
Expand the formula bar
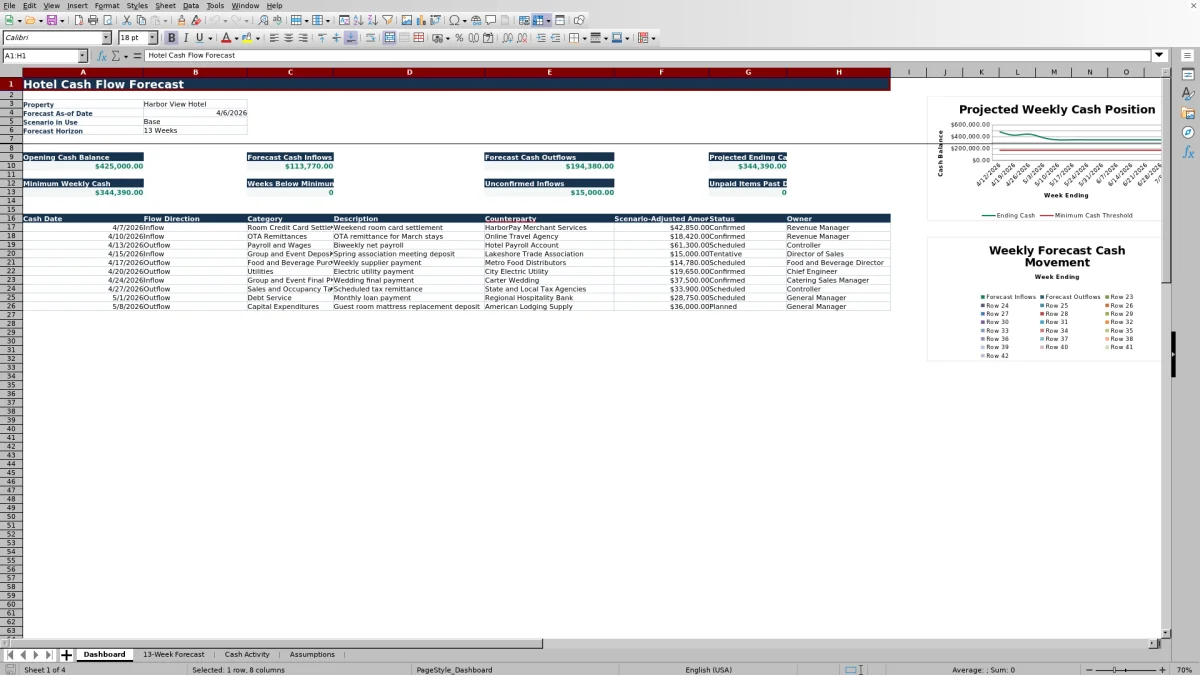tap(1160, 56)
